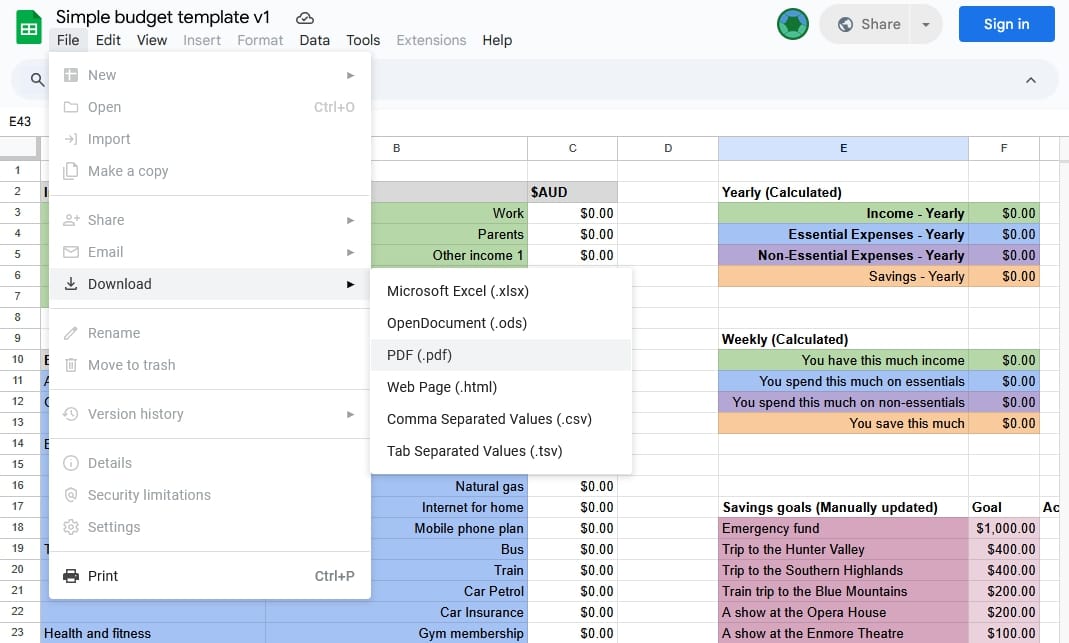Expand the New submenu arrow
Image resolution: width=1069 pixels, height=643 pixels.
pos(350,75)
